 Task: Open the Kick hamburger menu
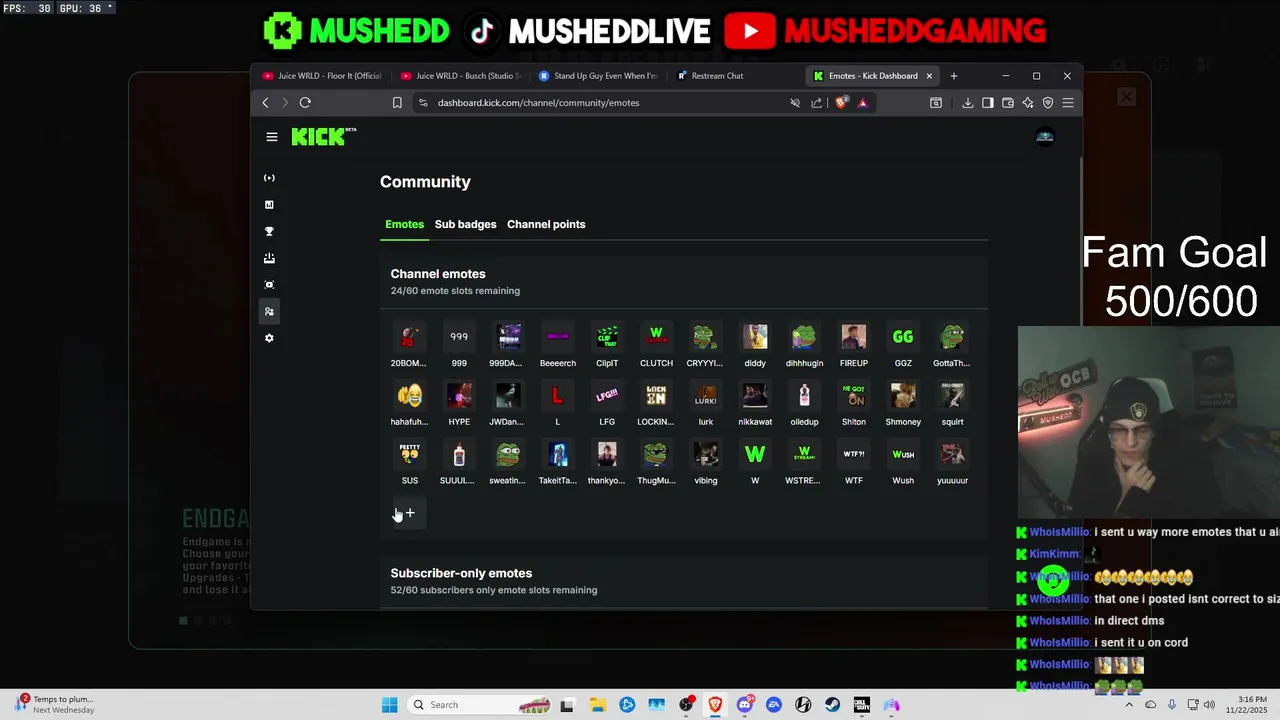click(x=272, y=137)
